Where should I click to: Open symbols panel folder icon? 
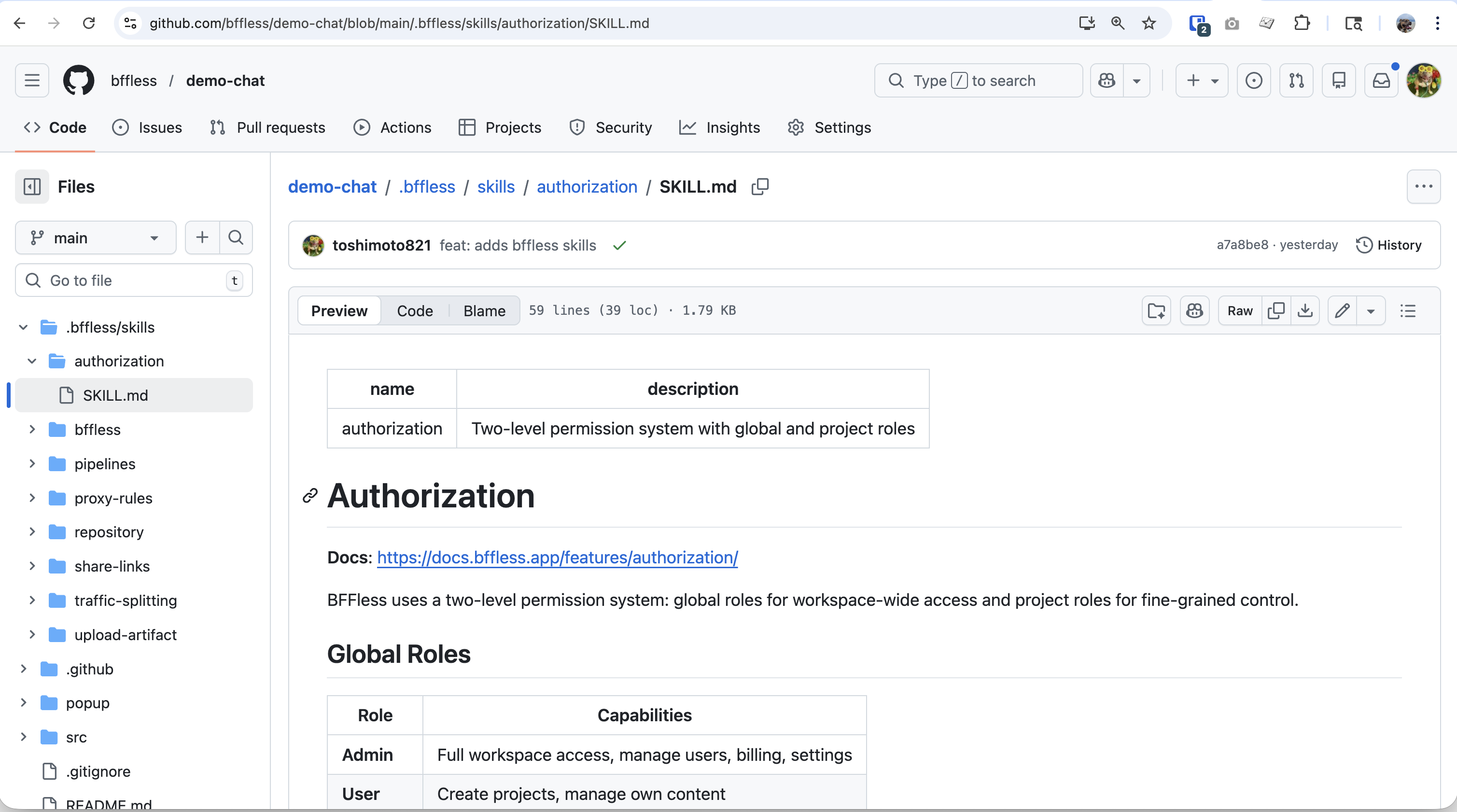pyautogui.click(x=1156, y=310)
